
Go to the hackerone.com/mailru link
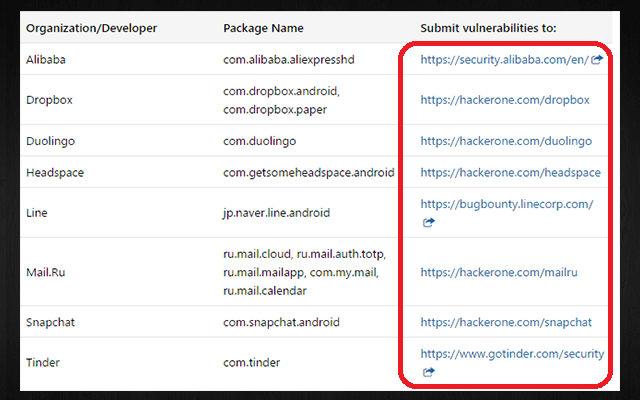click(500, 271)
